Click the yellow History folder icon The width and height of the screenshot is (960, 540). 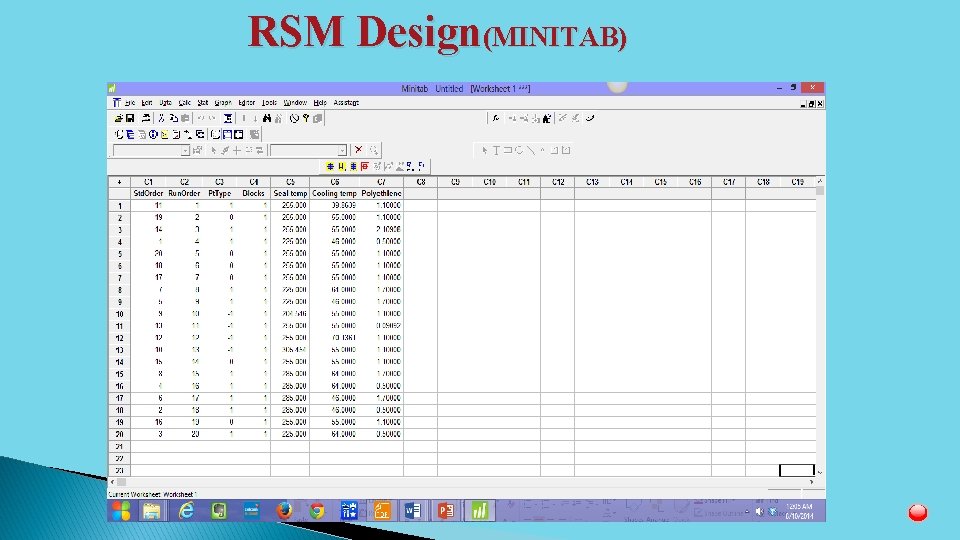pos(165,134)
